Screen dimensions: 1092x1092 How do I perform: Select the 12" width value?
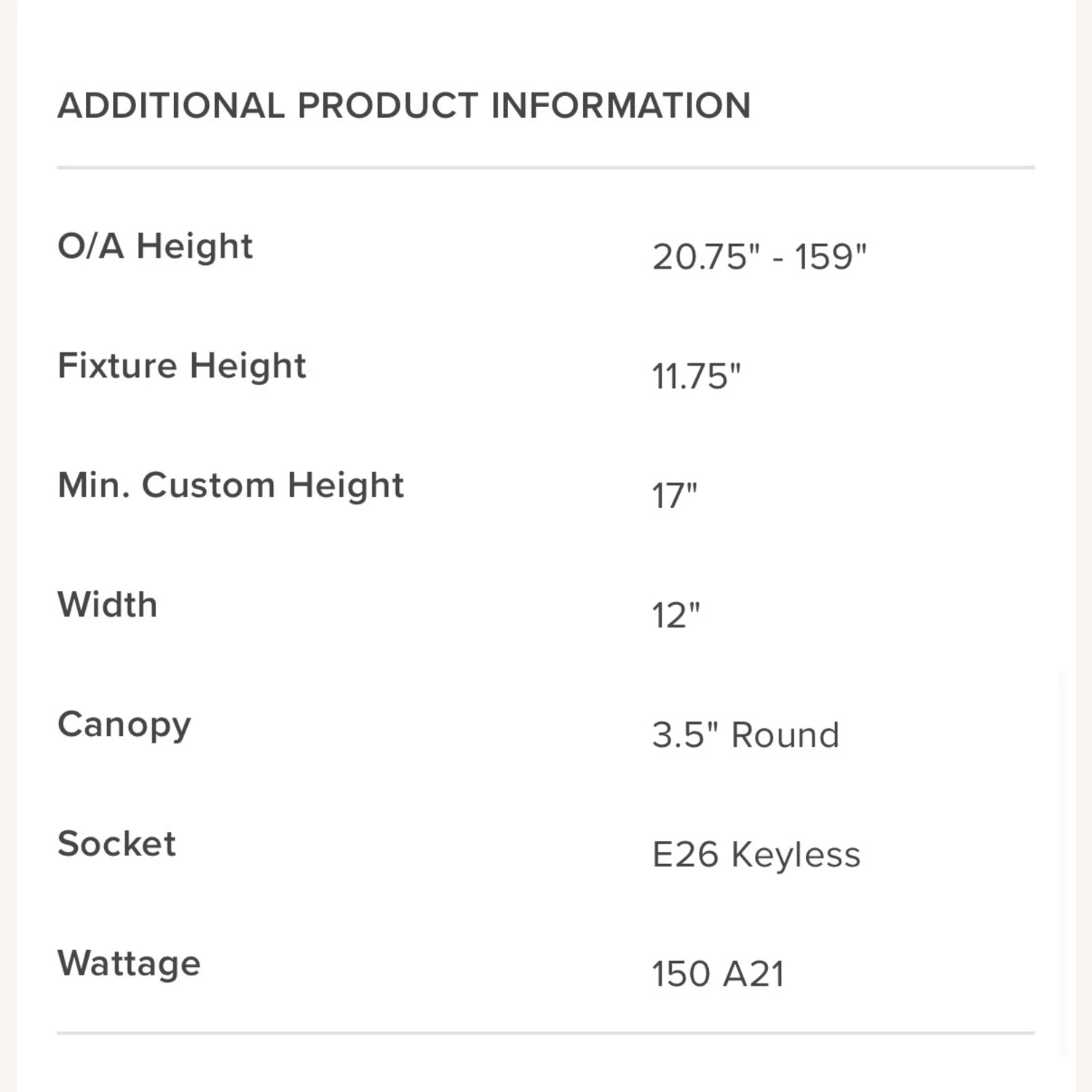[675, 616]
